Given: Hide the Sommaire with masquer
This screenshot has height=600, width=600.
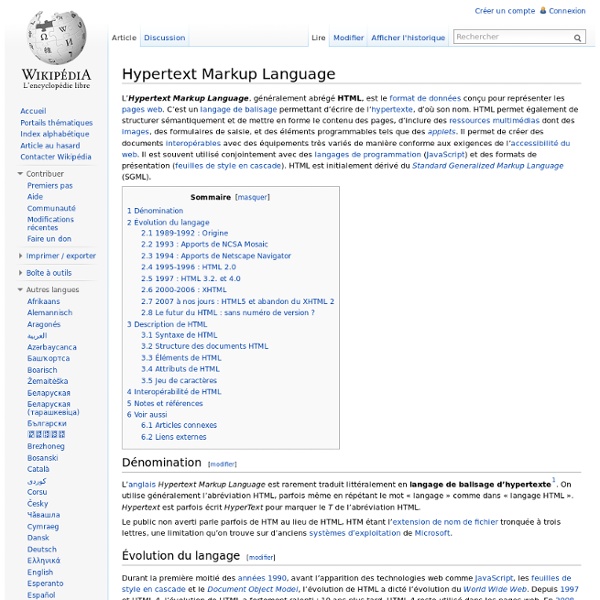Looking at the screenshot, I should (253, 197).
